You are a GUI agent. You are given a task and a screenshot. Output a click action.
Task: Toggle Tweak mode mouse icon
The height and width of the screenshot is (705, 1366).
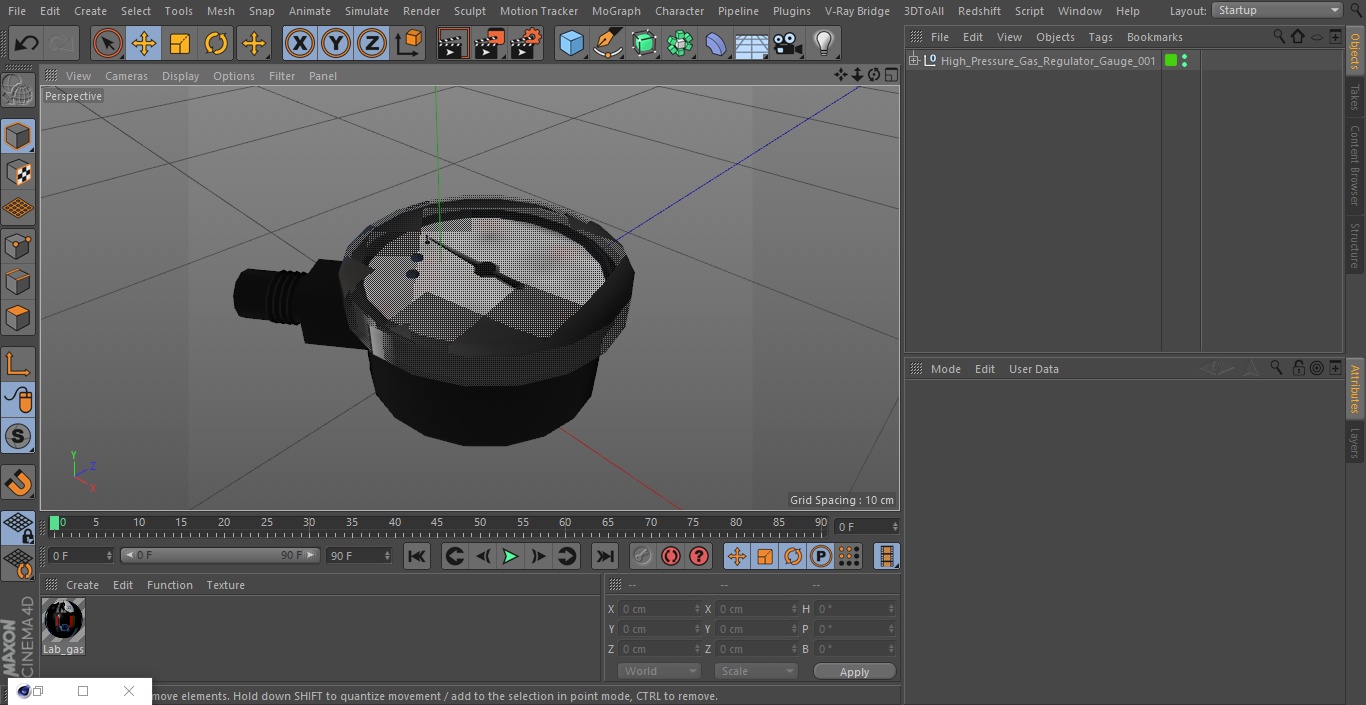pyautogui.click(x=18, y=400)
